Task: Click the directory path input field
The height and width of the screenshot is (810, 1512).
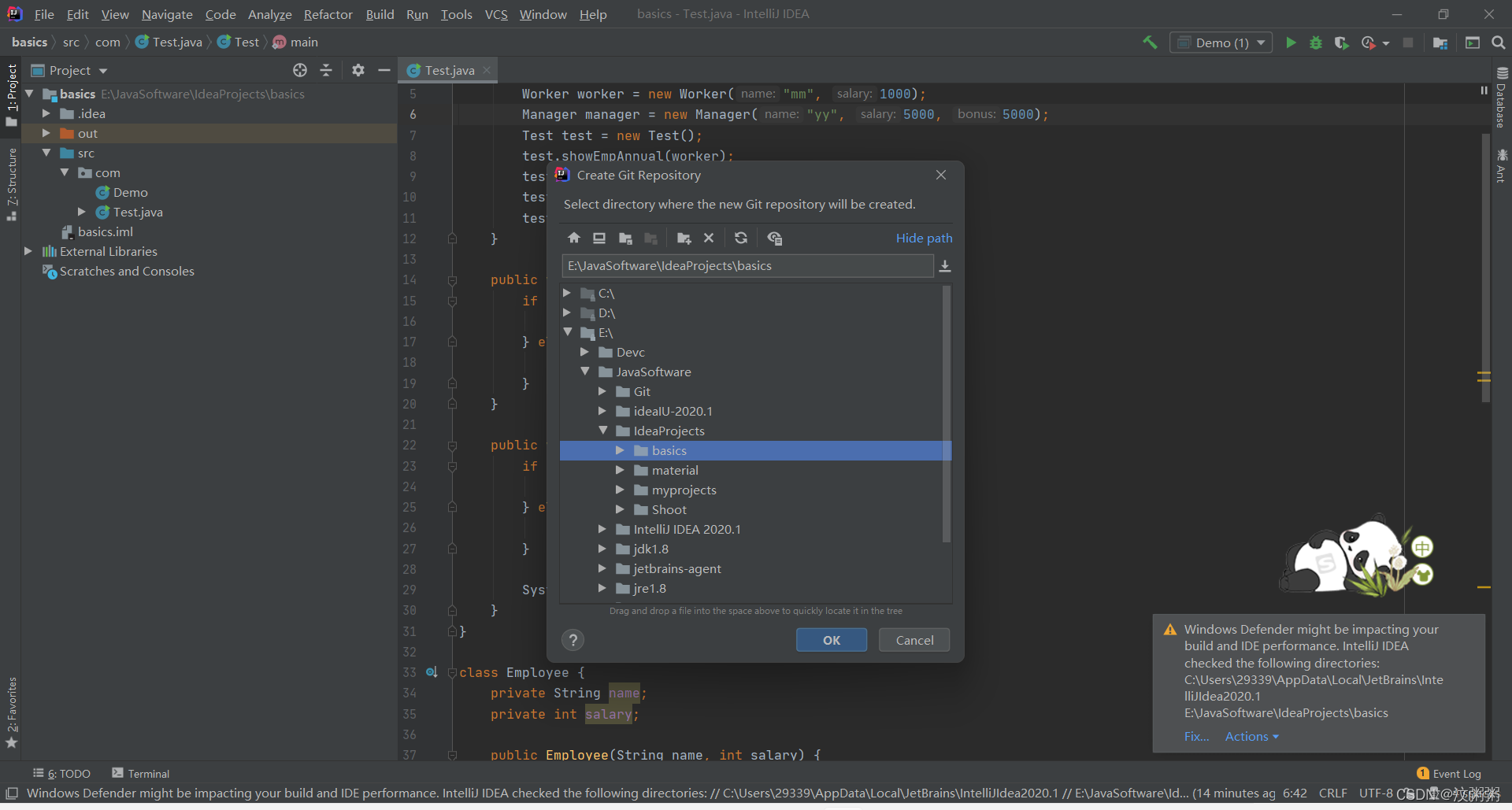Action: coord(747,266)
